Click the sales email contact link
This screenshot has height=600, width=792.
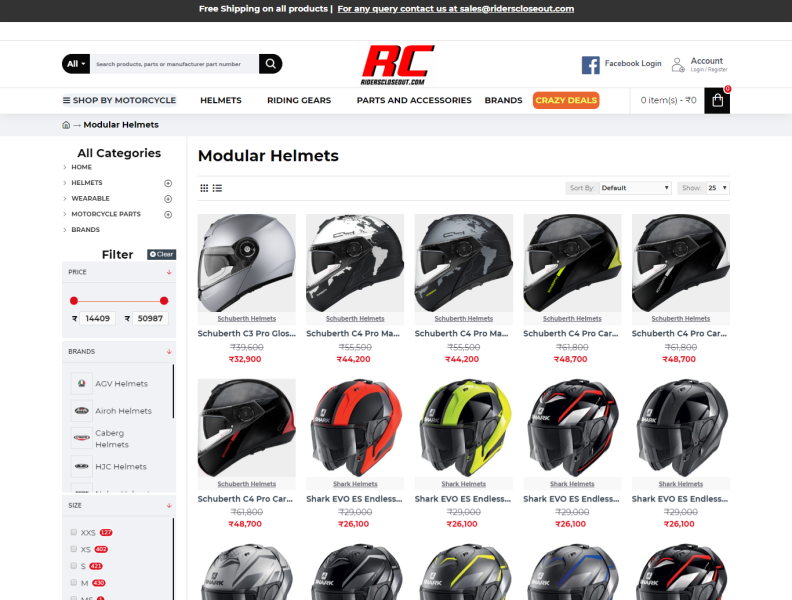pyautogui.click(x=456, y=9)
